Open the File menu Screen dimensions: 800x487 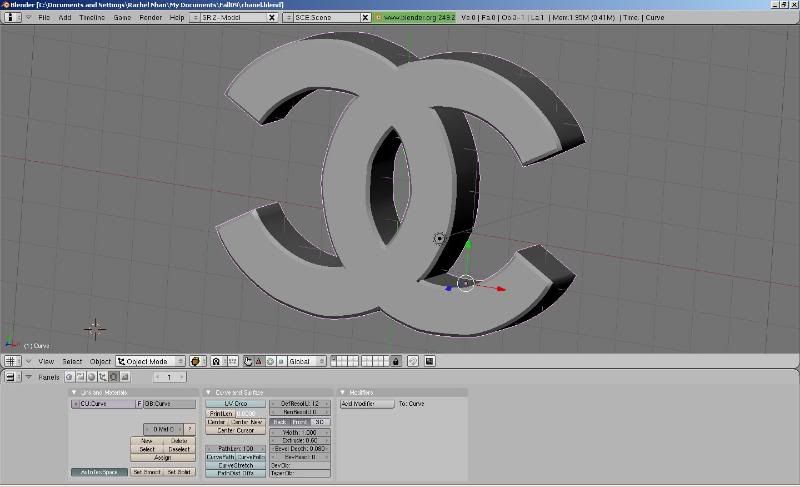tap(44, 17)
